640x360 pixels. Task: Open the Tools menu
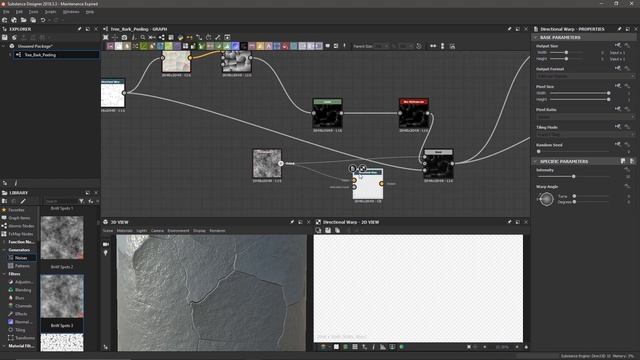click(33, 12)
